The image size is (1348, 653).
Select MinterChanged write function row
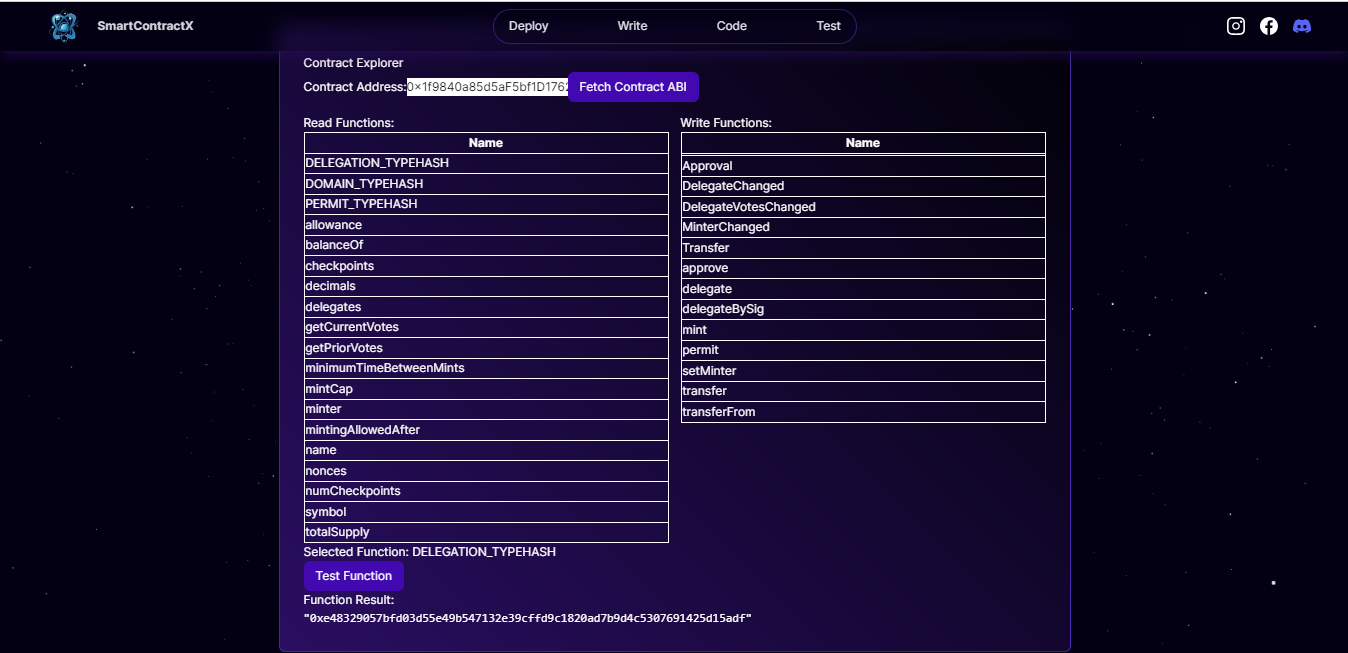click(x=863, y=227)
